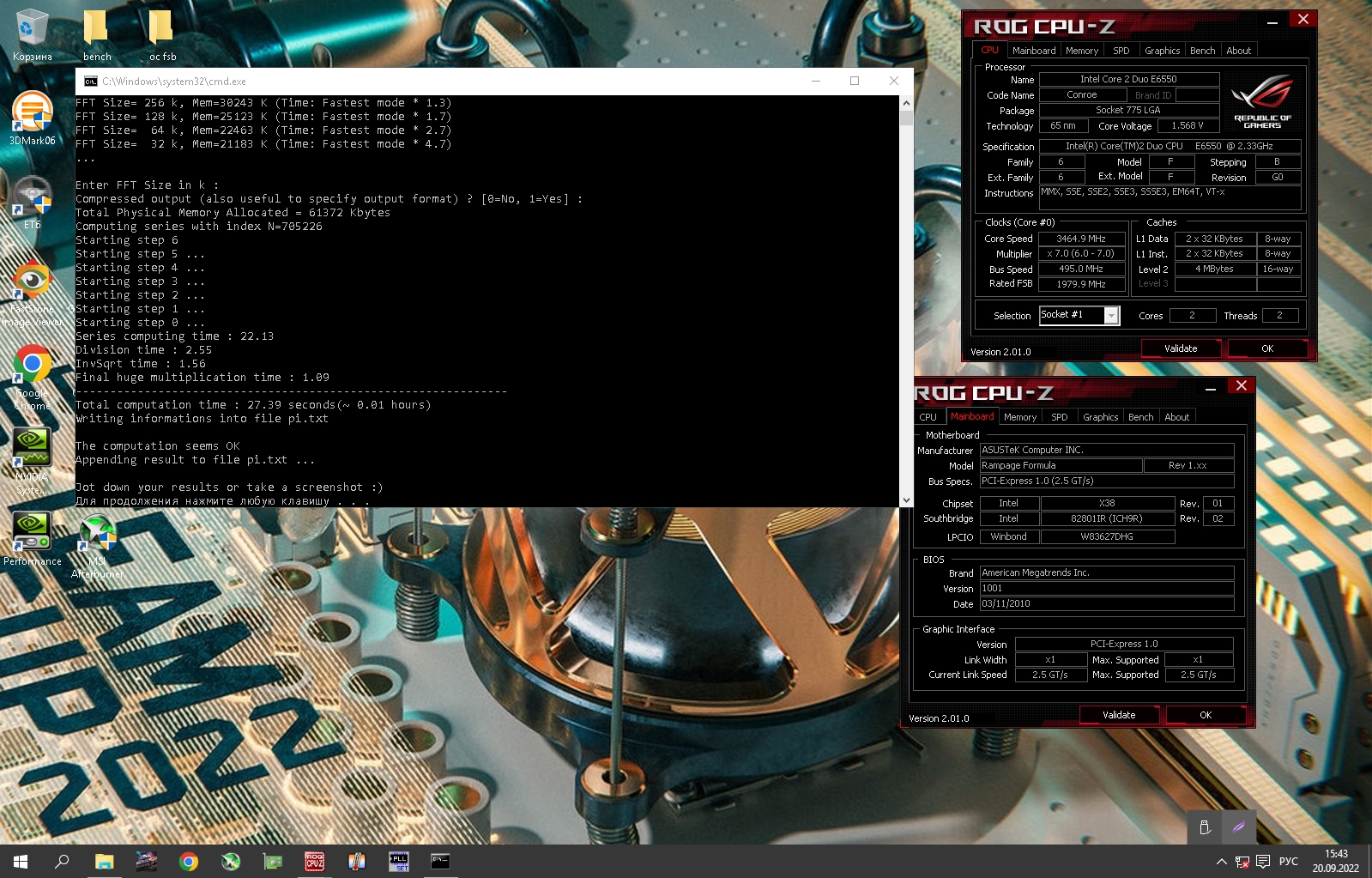
Task: Click the cmd.exe taskbar icon
Action: [440, 862]
